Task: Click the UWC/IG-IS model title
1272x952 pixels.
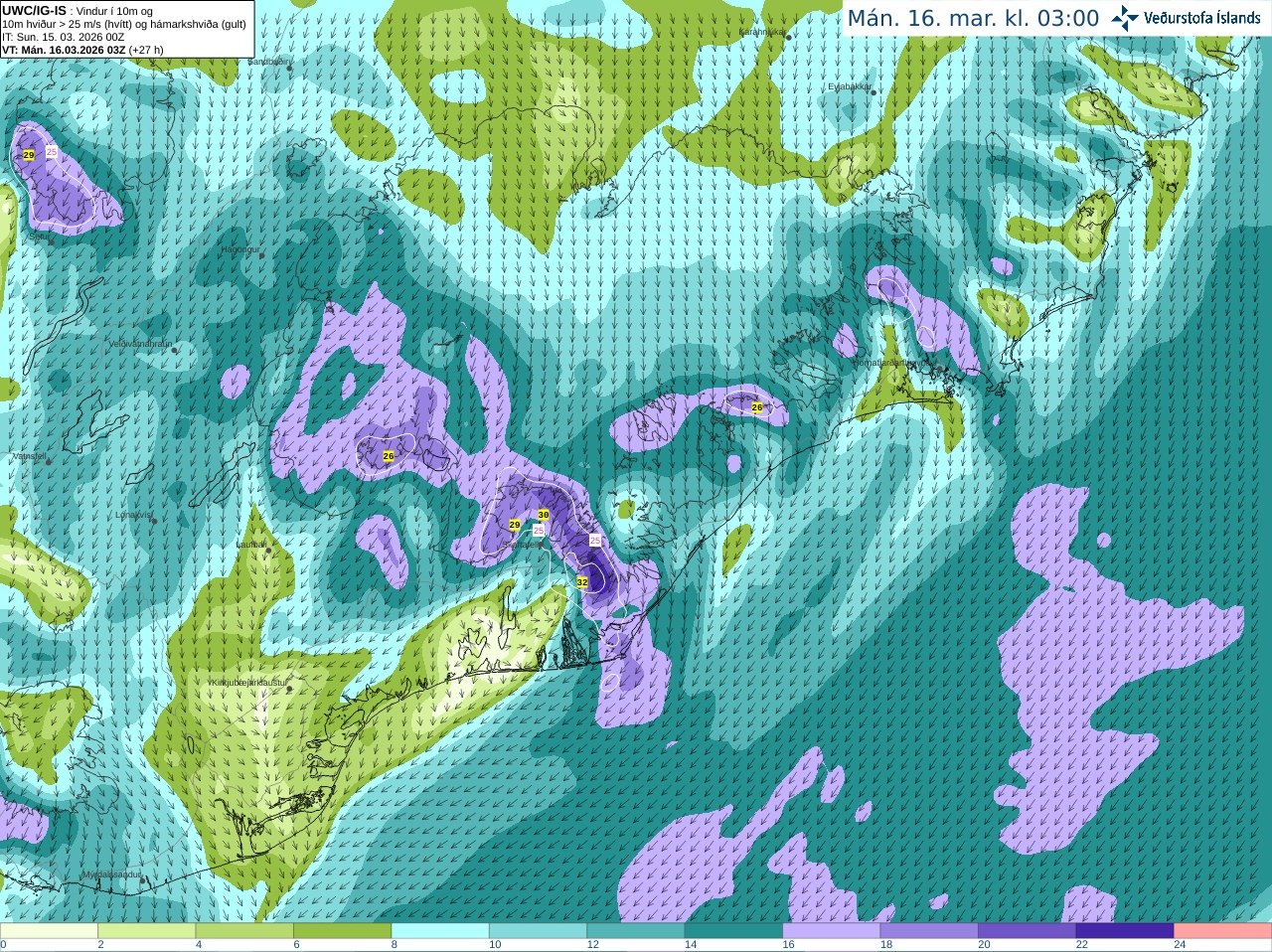Action: coord(34,11)
